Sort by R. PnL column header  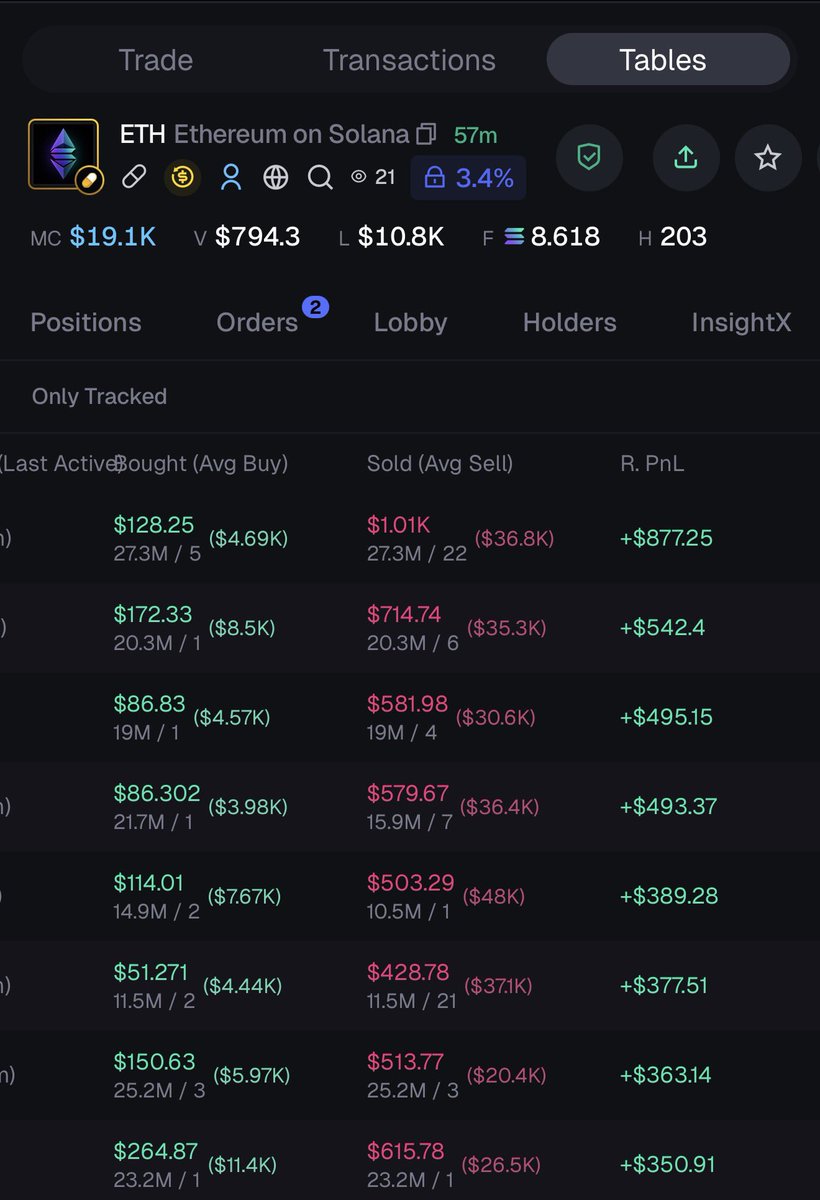[652, 463]
